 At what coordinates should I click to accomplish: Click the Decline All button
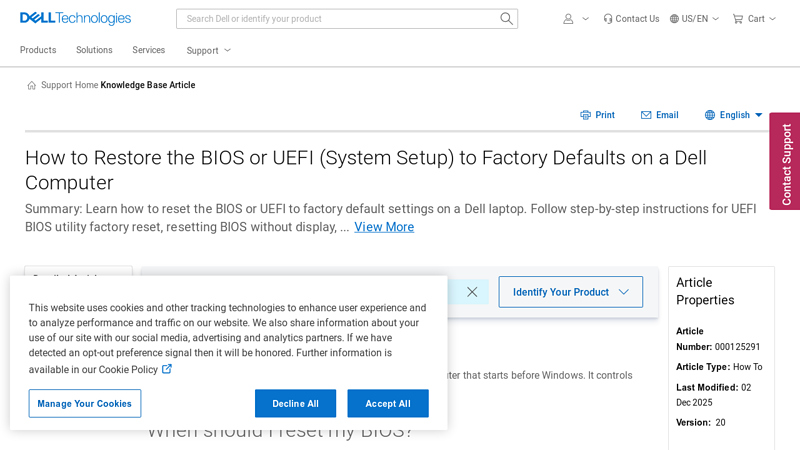(x=295, y=404)
